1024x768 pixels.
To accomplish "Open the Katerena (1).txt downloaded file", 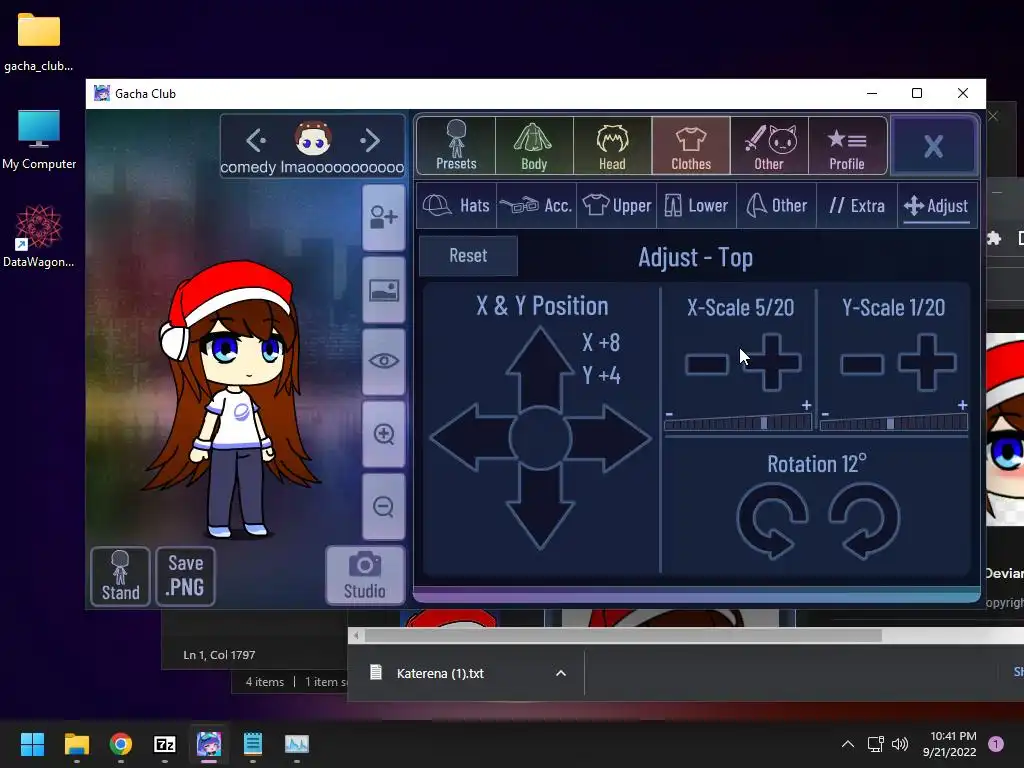I will (440, 673).
